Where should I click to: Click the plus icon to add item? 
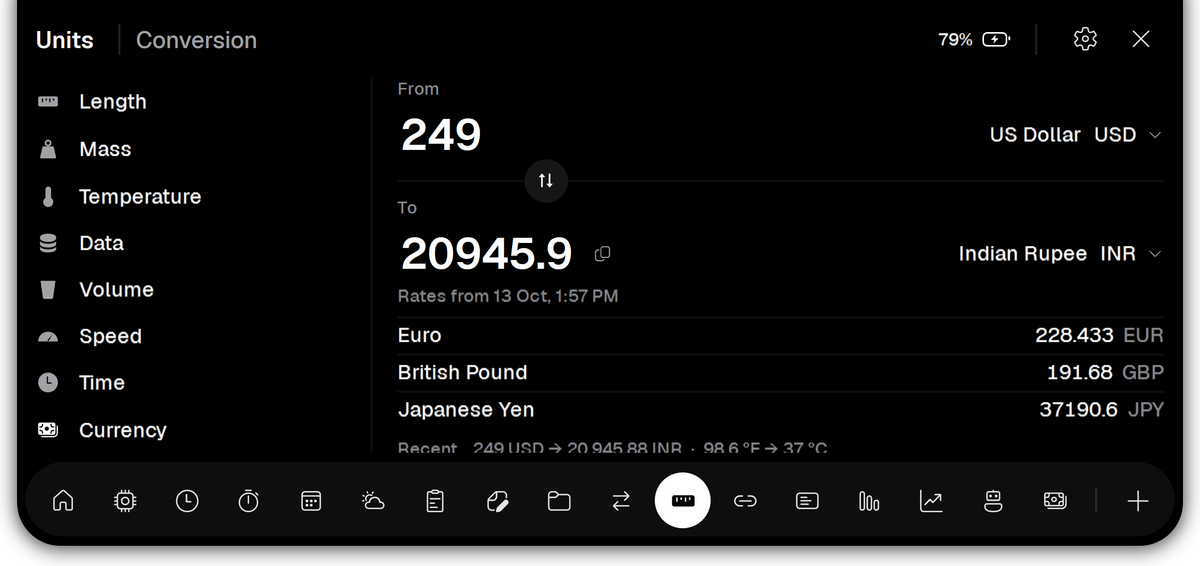click(1138, 501)
